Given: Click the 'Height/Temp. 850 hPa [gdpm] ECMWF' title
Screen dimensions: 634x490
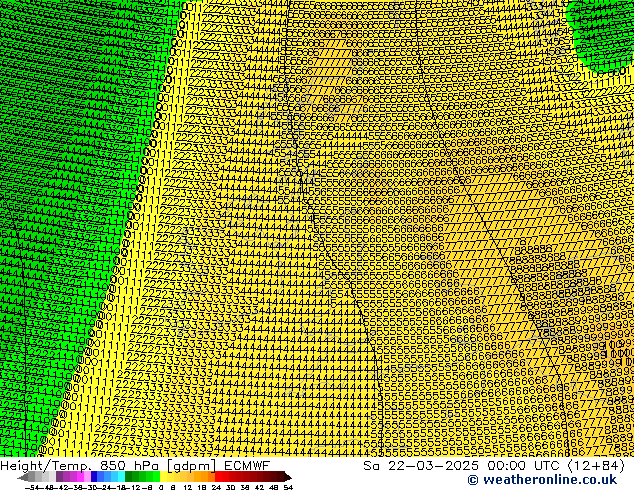Looking at the screenshot, I should (135, 466).
